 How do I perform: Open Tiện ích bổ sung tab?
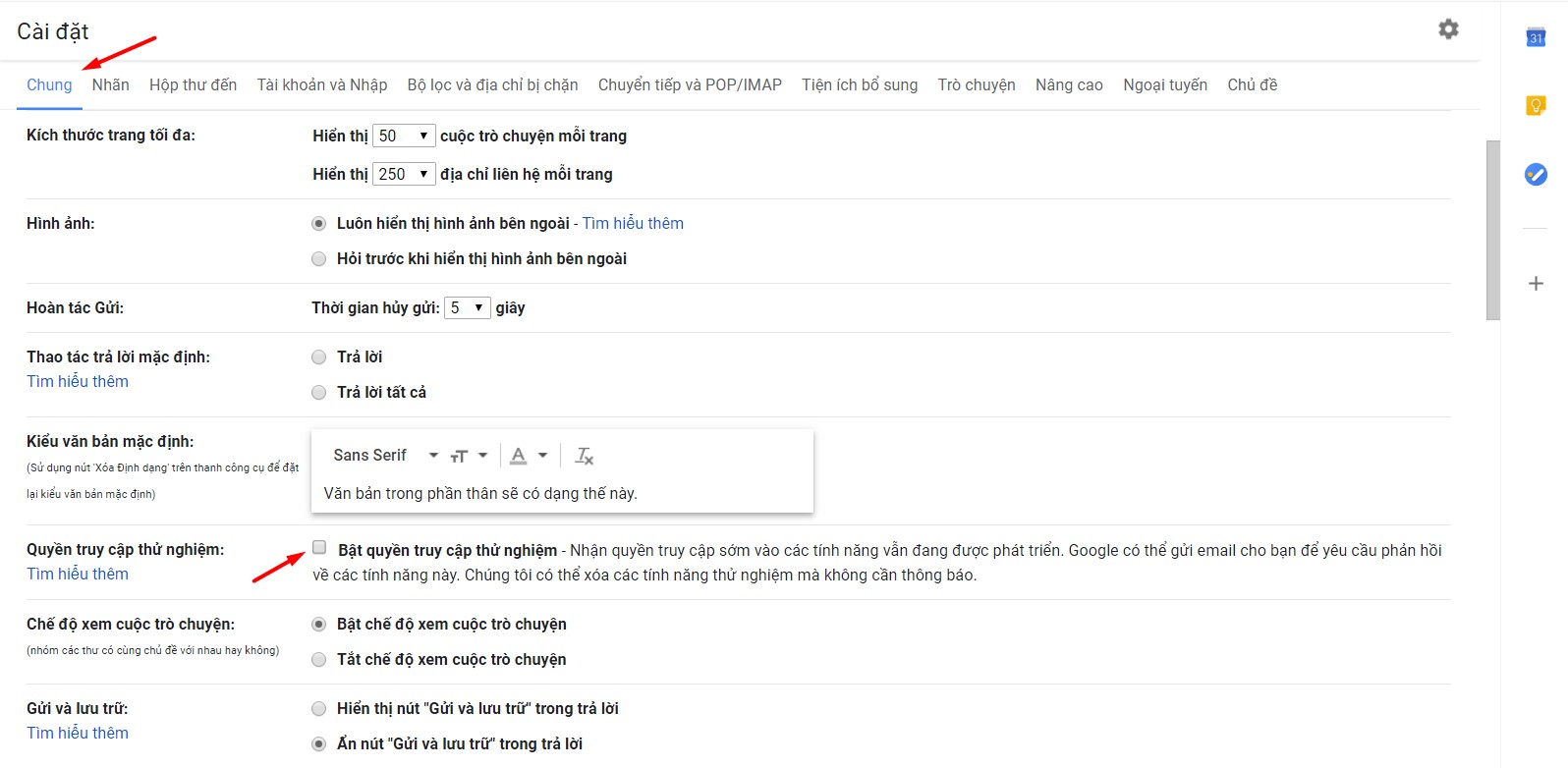pos(860,85)
